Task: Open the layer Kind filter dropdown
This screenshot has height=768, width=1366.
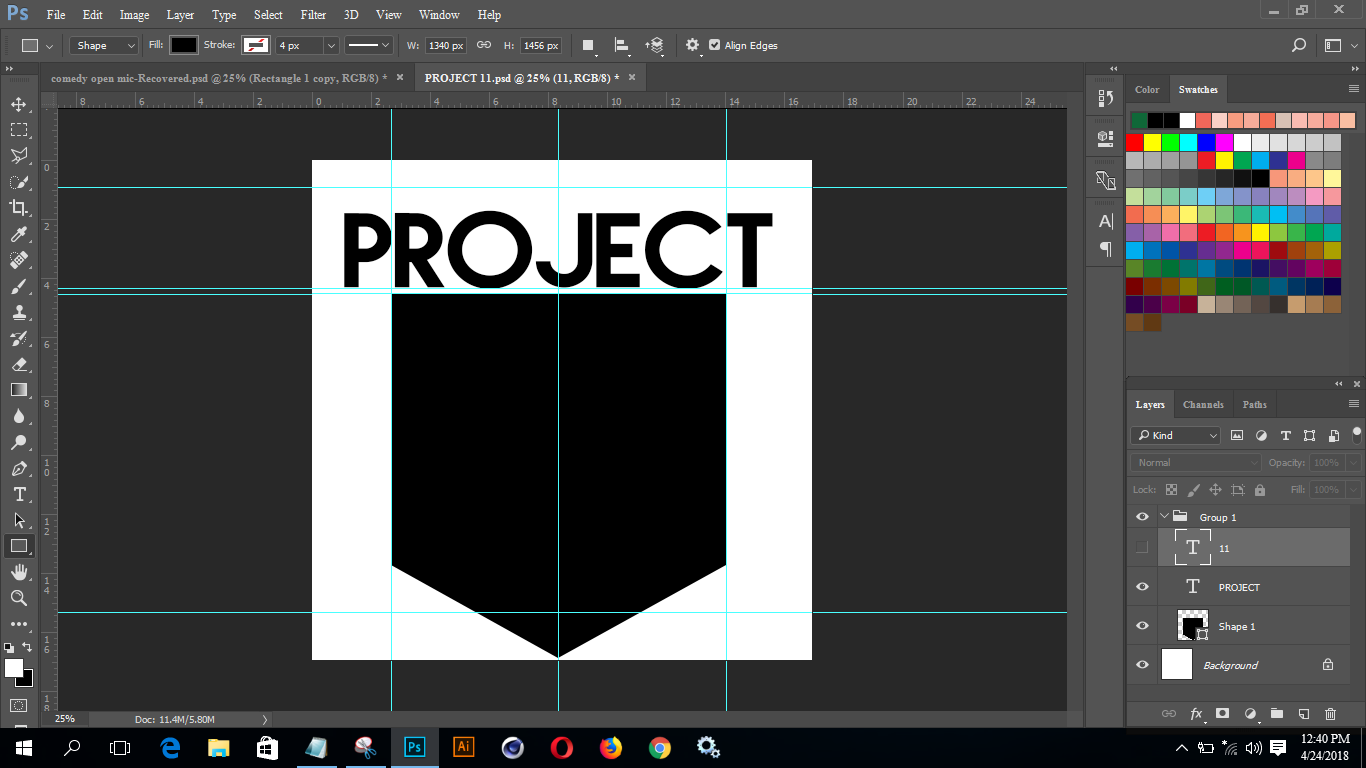Action: click(x=1176, y=435)
